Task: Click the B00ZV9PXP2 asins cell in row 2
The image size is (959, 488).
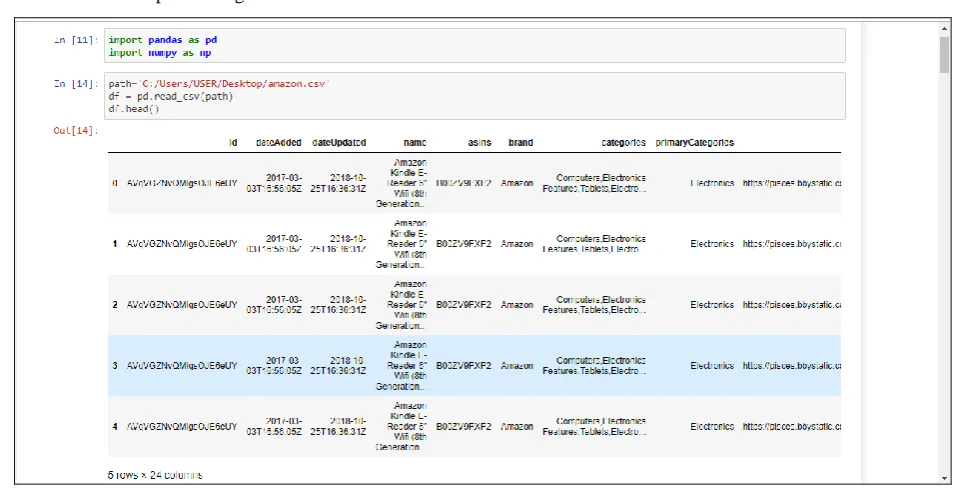Action: tap(464, 305)
